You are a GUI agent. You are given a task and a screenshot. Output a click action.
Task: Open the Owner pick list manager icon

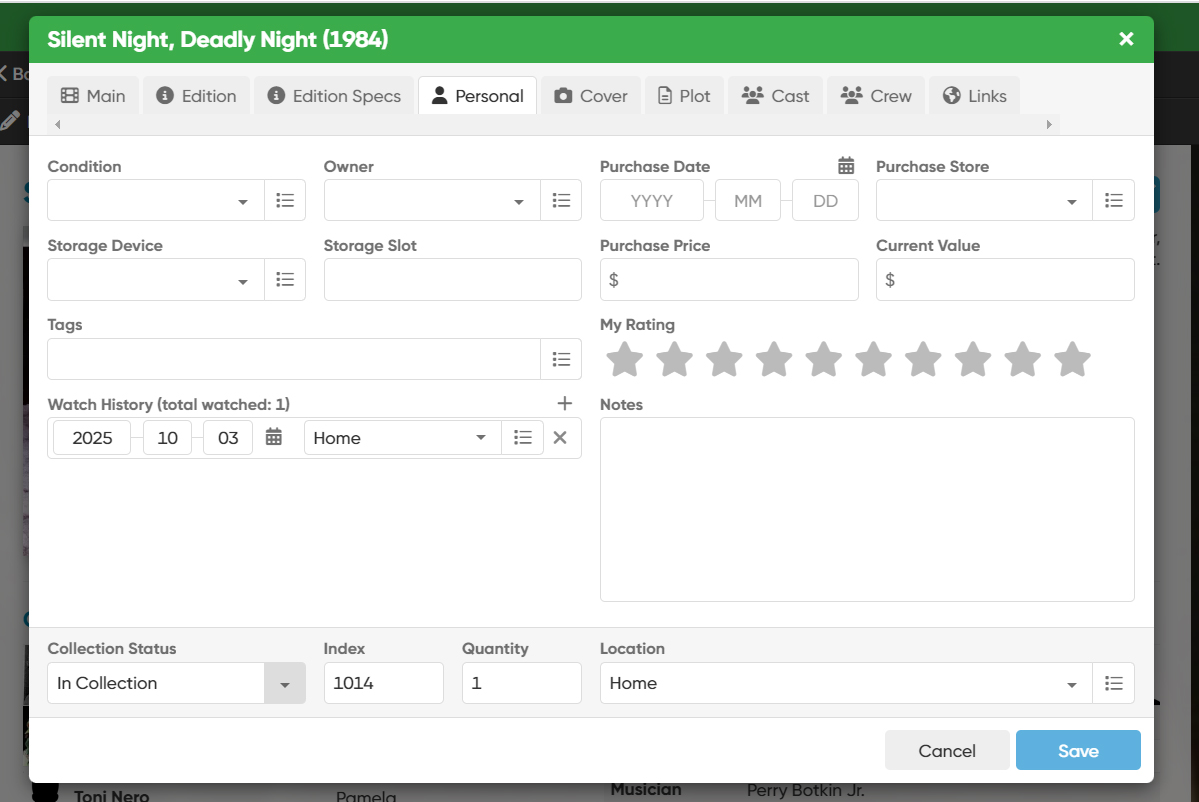click(x=561, y=201)
